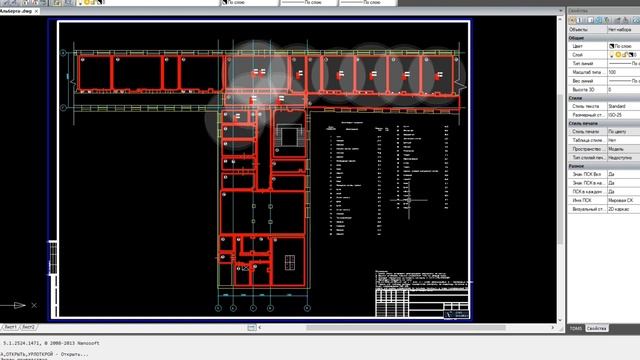Screen dimensions: 640x360
Task: Toggle the layer freeze sun icon in Слой row
Action: 618,55
